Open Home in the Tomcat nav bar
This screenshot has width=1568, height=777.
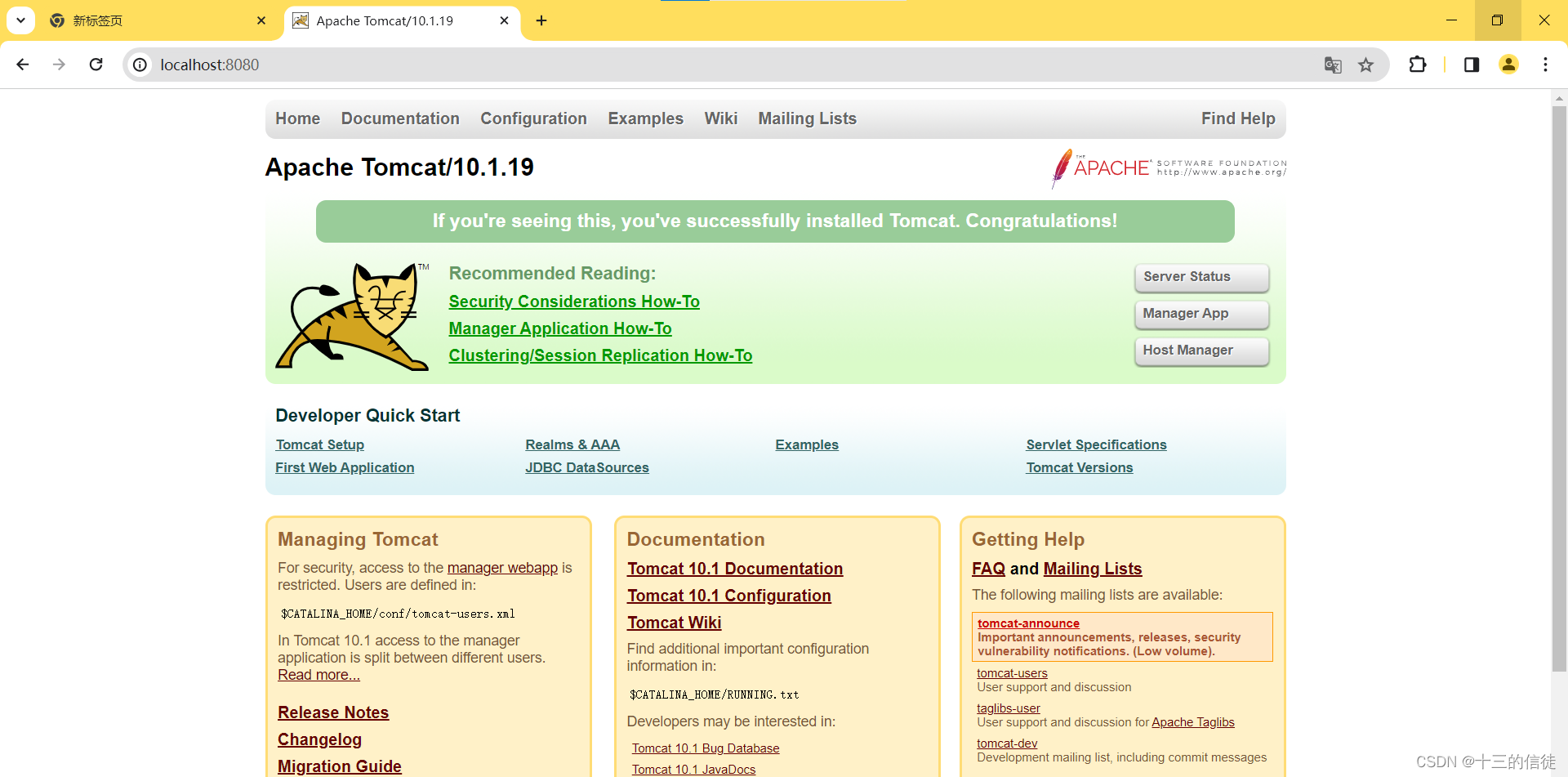coord(297,118)
